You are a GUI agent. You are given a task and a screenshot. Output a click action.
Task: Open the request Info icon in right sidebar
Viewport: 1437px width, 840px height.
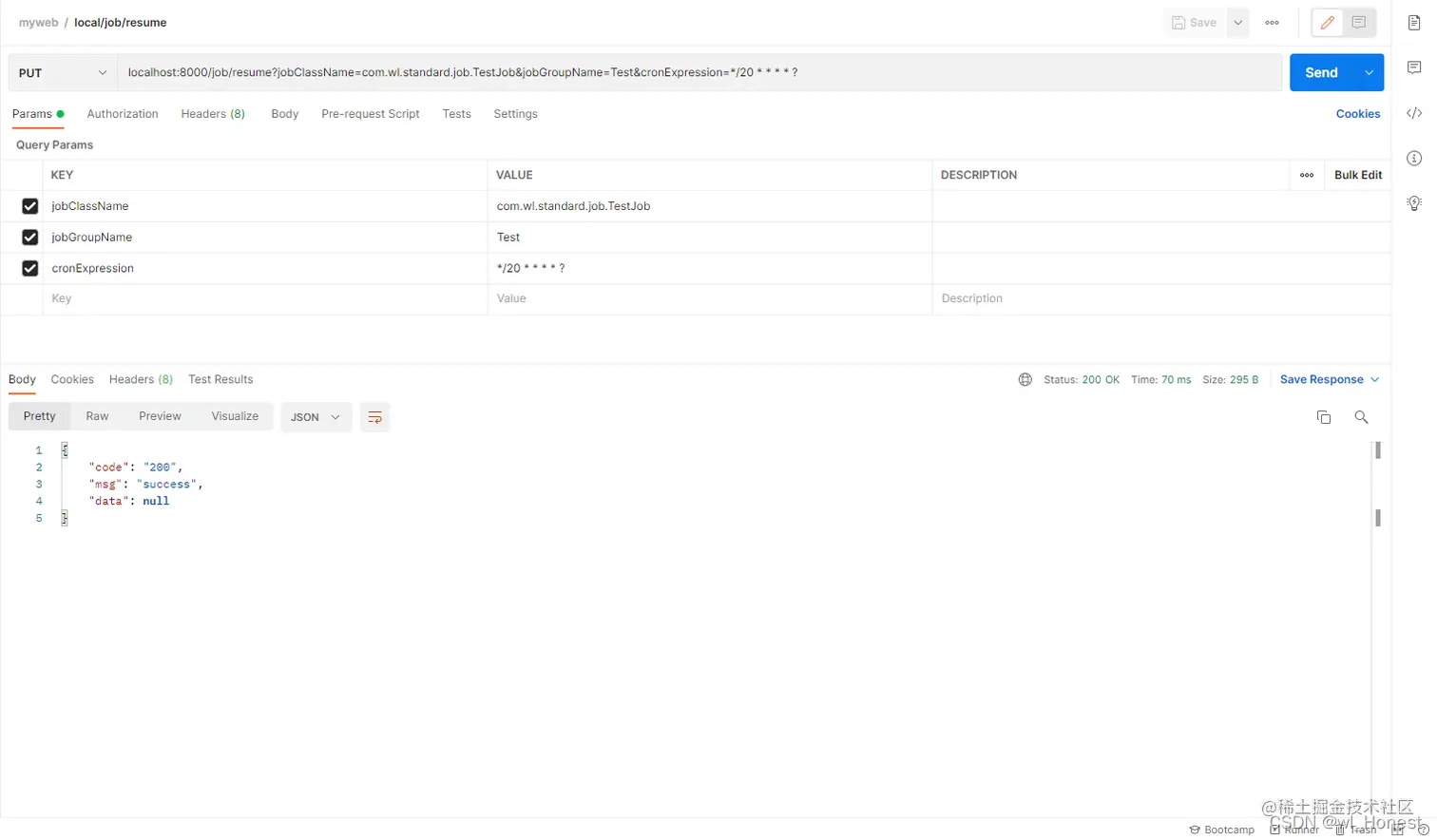click(1414, 158)
